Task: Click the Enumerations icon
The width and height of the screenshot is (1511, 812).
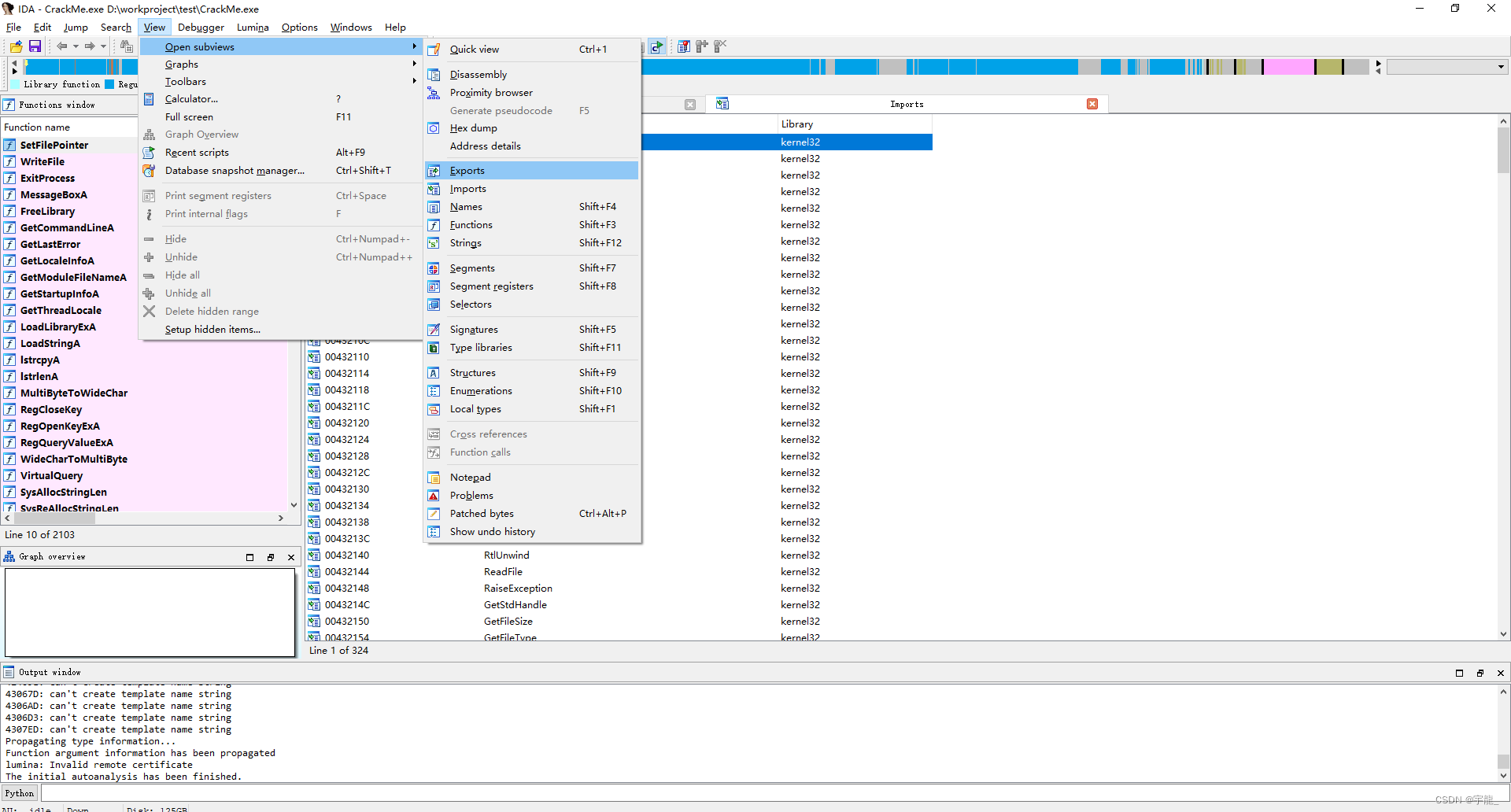Action: coord(434,391)
